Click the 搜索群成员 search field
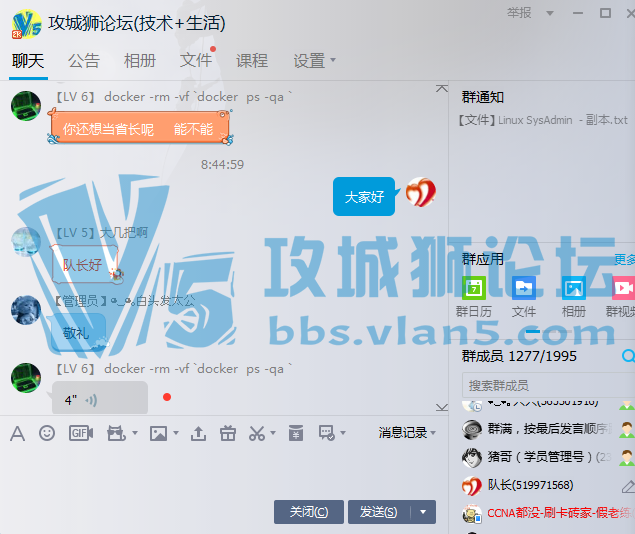This screenshot has width=635, height=534. [x=548, y=385]
